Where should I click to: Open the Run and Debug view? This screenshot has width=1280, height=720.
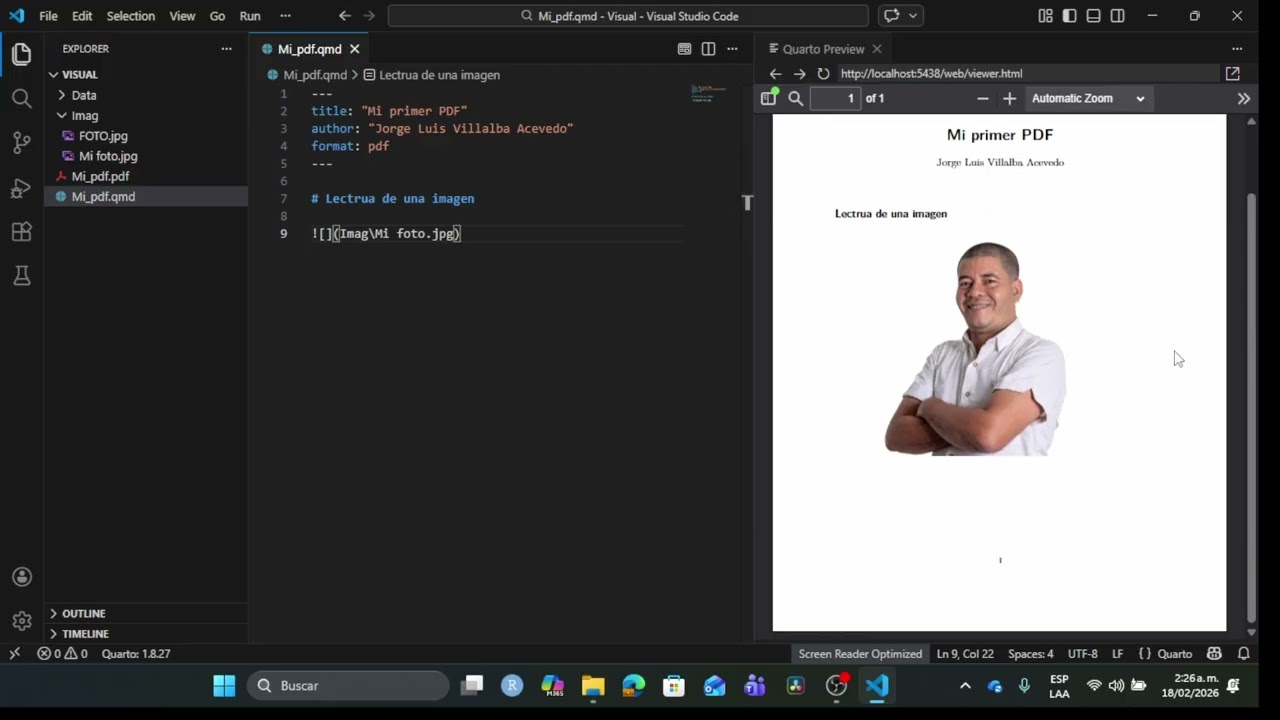pyautogui.click(x=22, y=187)
